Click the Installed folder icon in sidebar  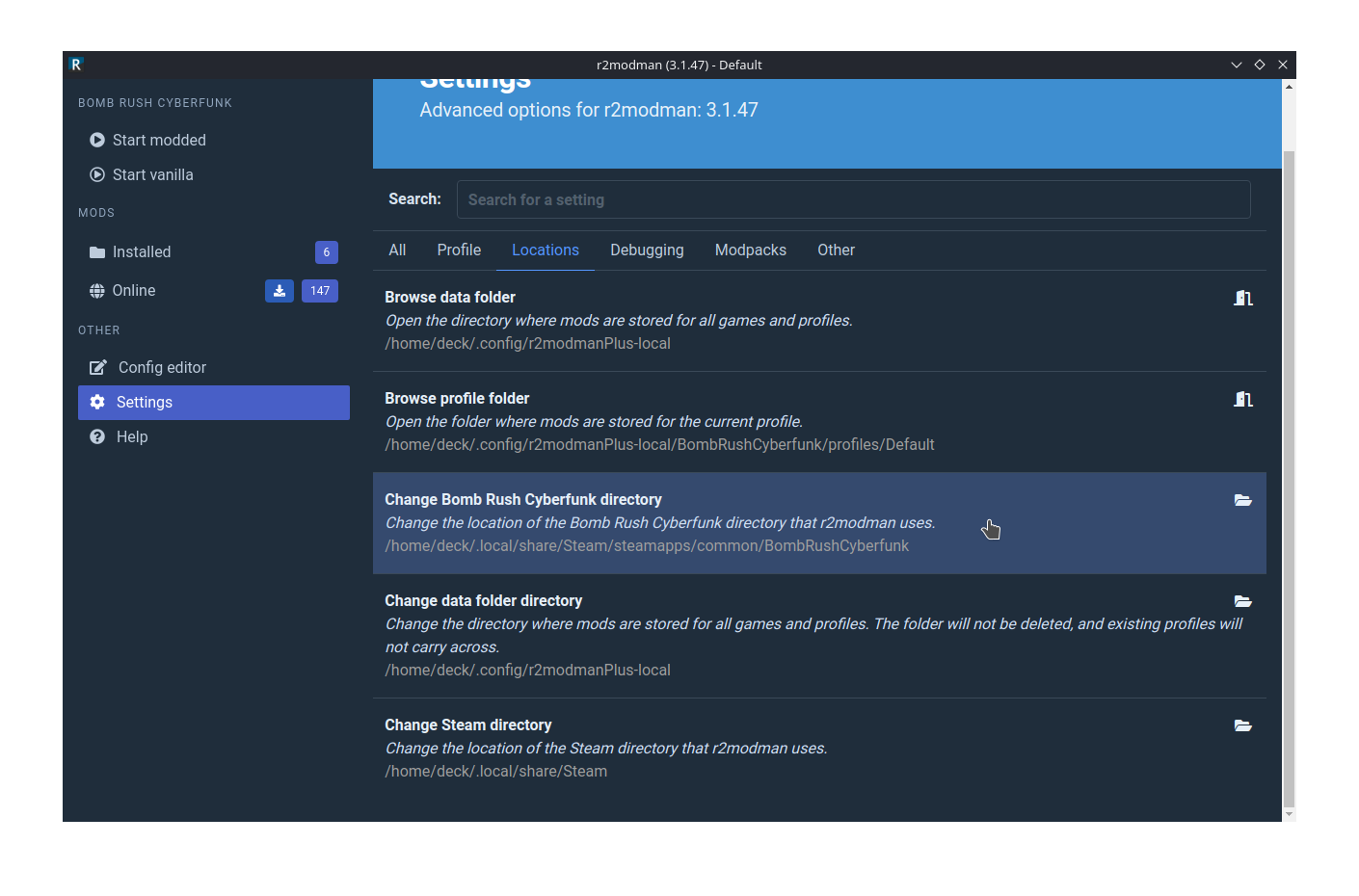pyautogui.click(x=97, y=252)
